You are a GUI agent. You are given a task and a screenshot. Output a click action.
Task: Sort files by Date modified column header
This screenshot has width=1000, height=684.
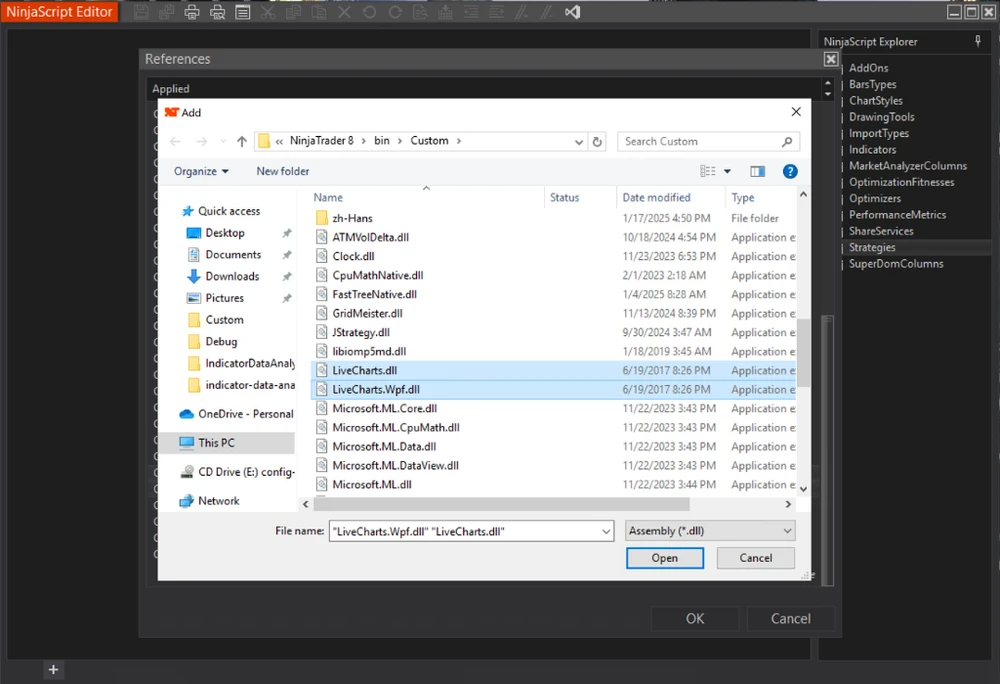click(656, 198)
